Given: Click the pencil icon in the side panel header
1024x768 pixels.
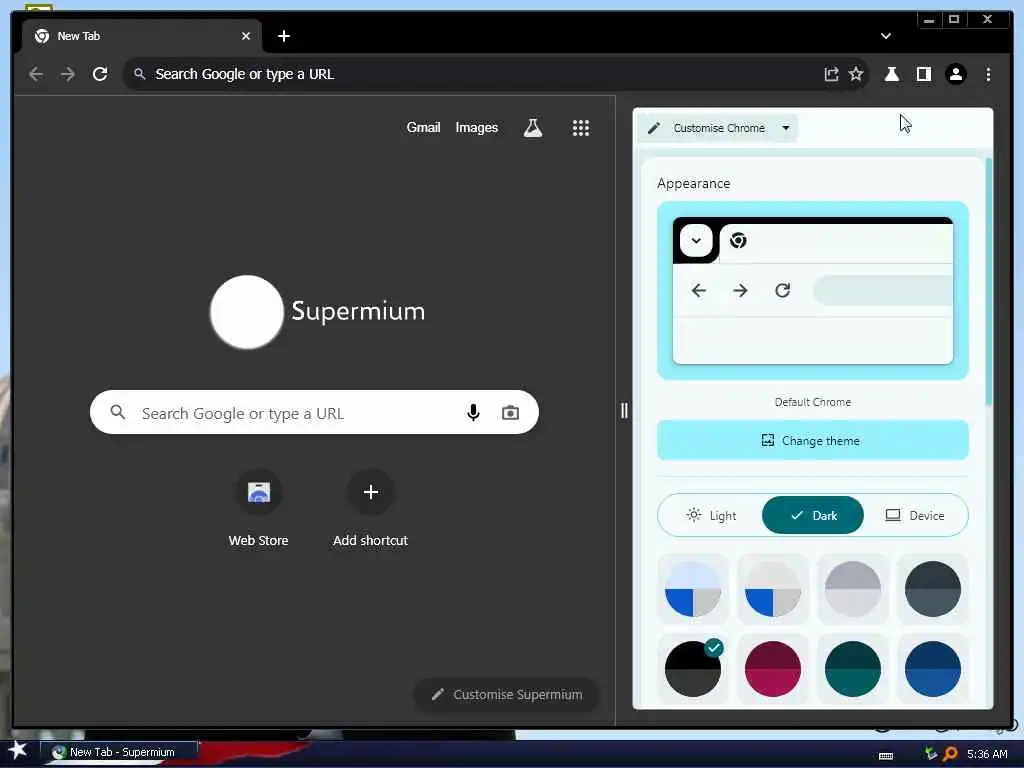Looking at the screenshot, I should coord(654,129).
